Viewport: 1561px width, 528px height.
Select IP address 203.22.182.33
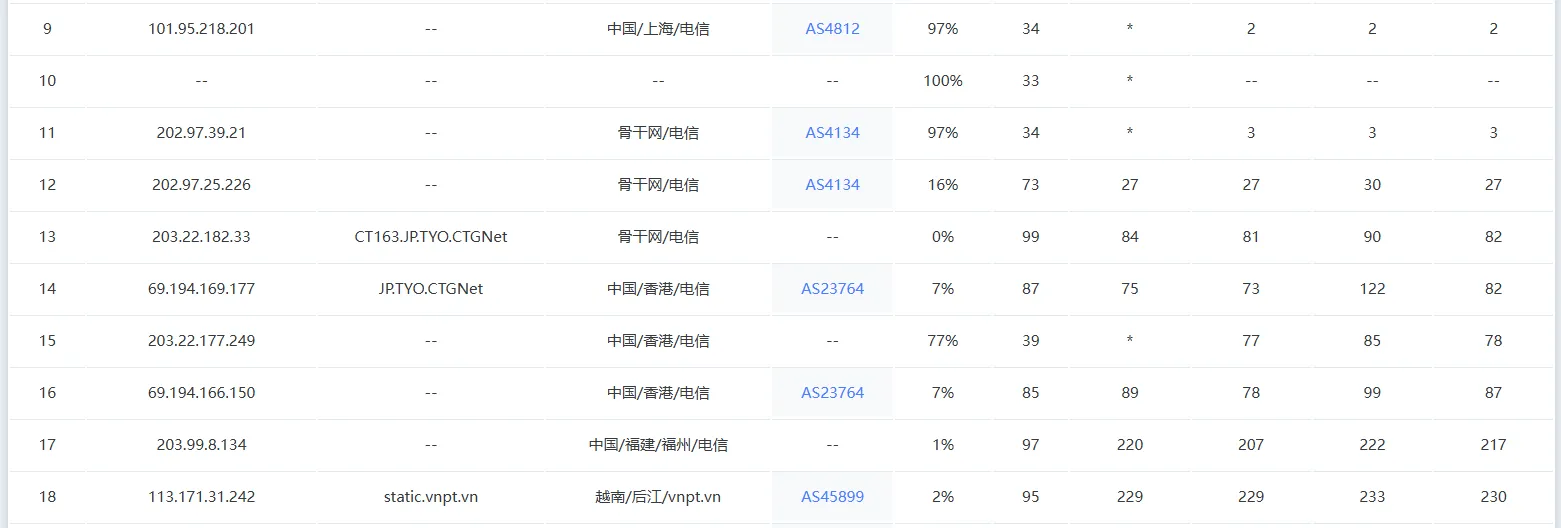pos(201,237)
